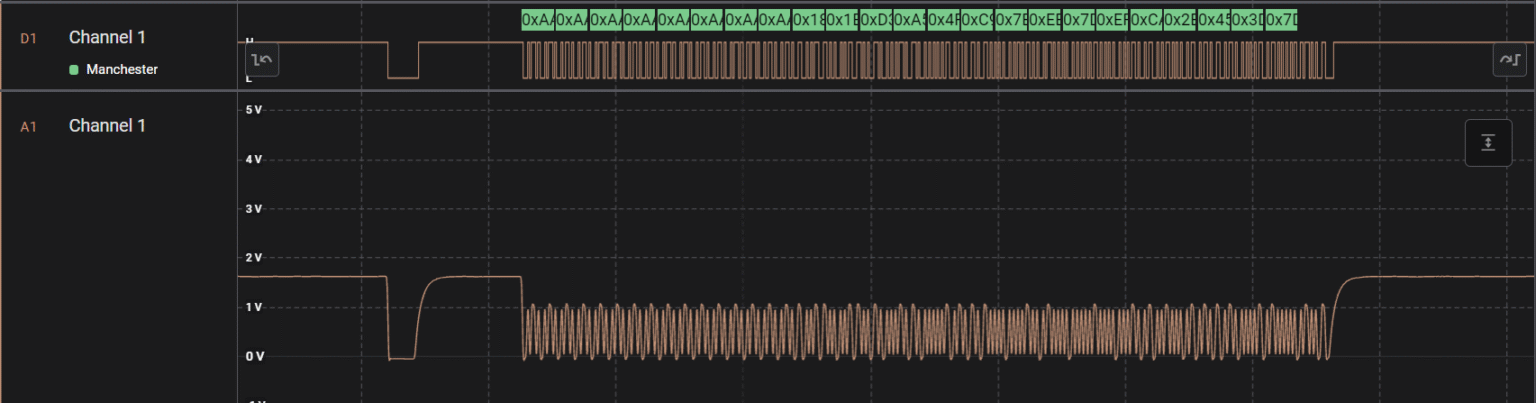Click the 0xC9 decoded frame
The image size is (1536, 403).
click(x=977, y=20)
